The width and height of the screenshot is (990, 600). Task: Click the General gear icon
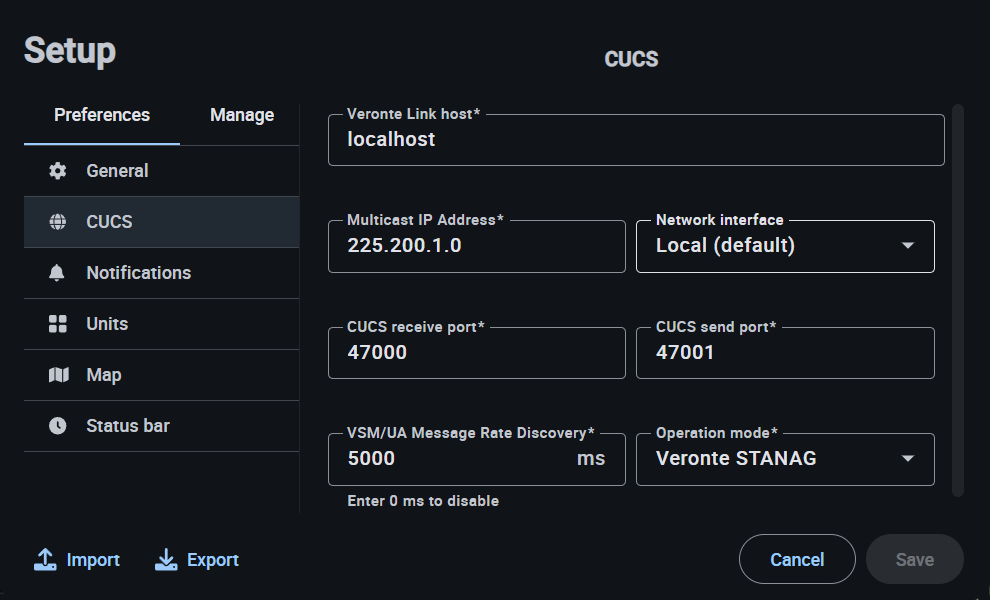pyautogui.click(x=57, y=171)
